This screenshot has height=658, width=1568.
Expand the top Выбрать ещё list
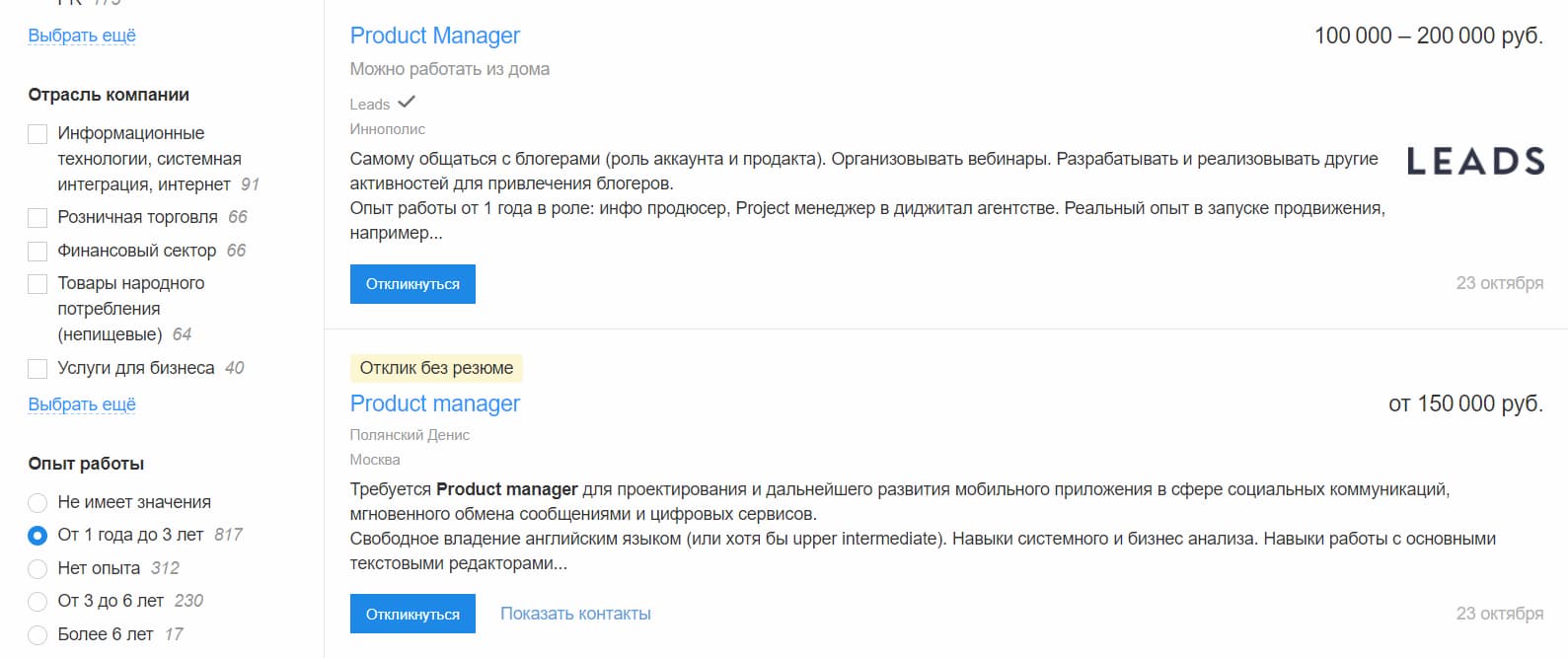(x=81, y=34)
